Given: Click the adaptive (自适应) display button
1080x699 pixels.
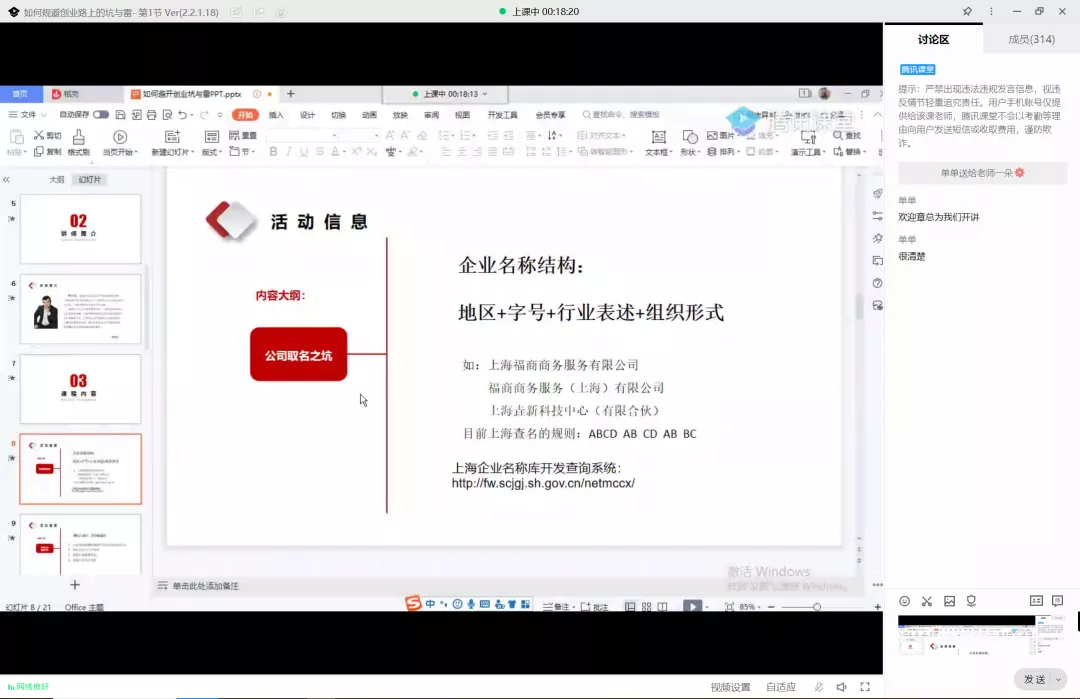Looking at the screenshot, I should (781, 687).
